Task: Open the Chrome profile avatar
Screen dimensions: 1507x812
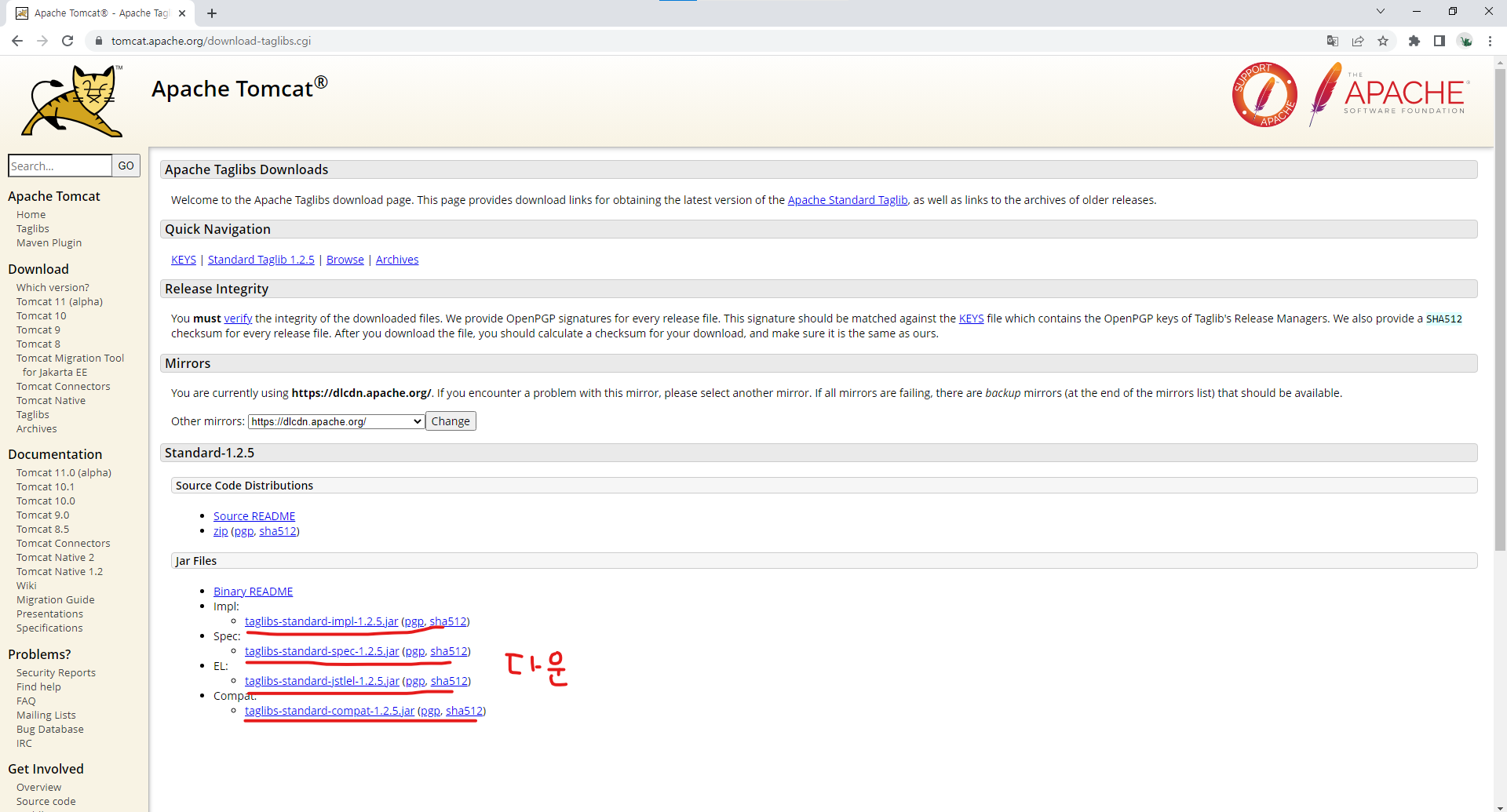Action: click(x=1465, y=41)
